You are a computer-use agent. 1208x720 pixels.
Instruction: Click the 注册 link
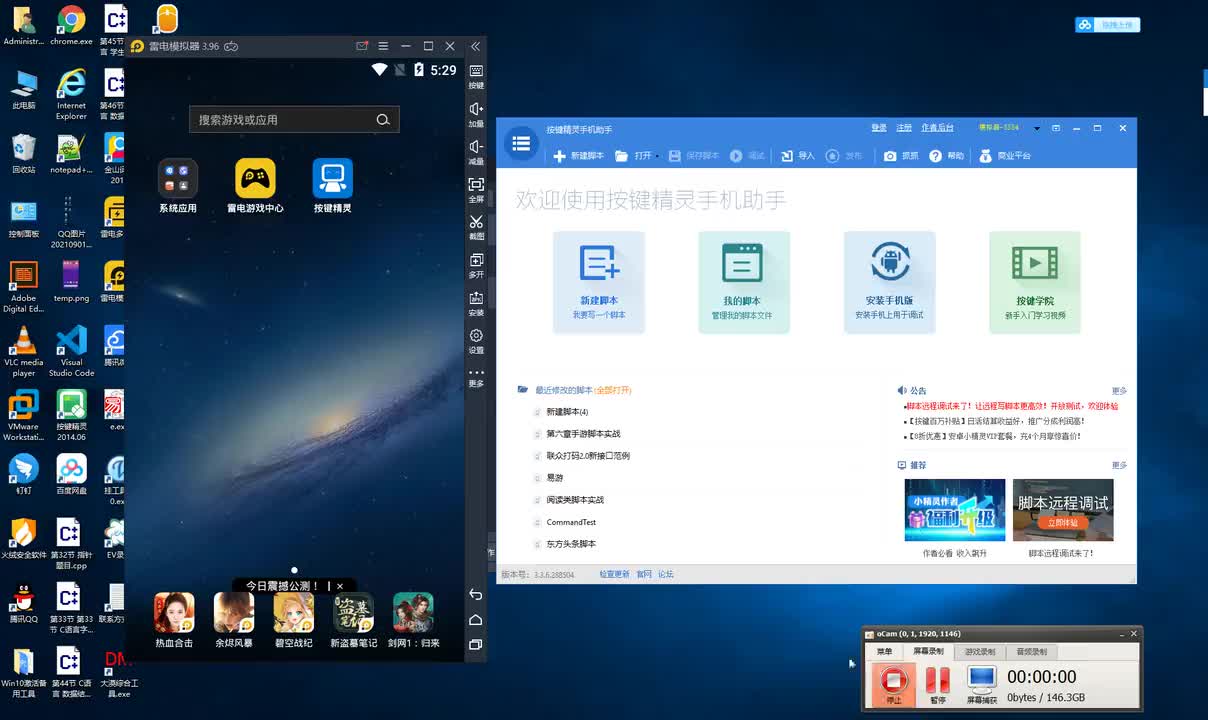904,128
